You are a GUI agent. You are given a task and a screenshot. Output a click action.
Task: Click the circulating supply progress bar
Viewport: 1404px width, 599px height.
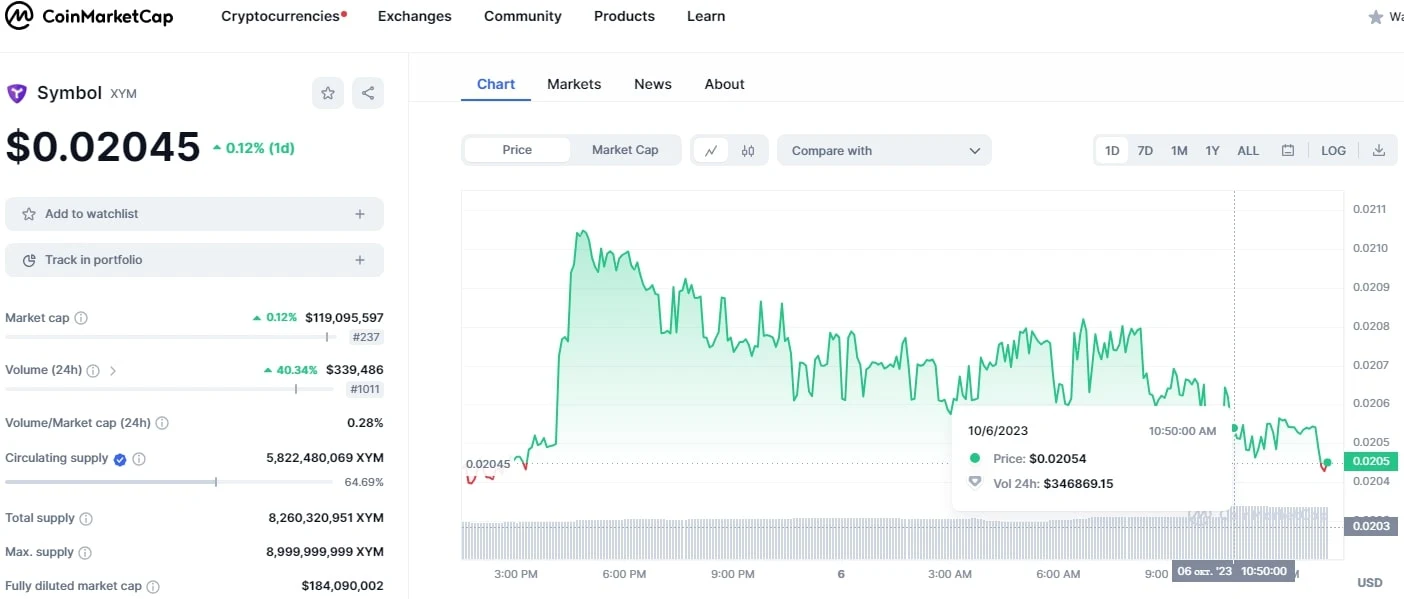point(169,482)
